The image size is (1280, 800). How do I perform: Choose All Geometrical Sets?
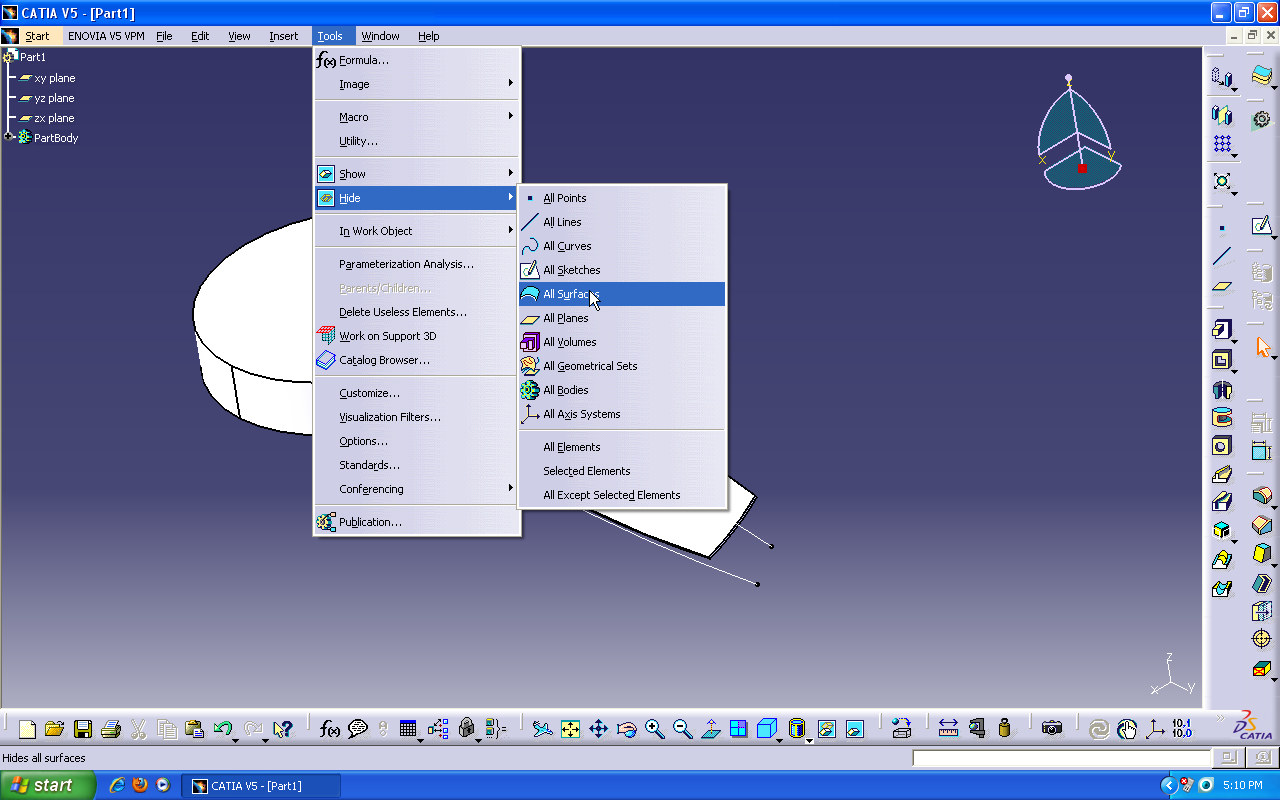click(622, 366)
